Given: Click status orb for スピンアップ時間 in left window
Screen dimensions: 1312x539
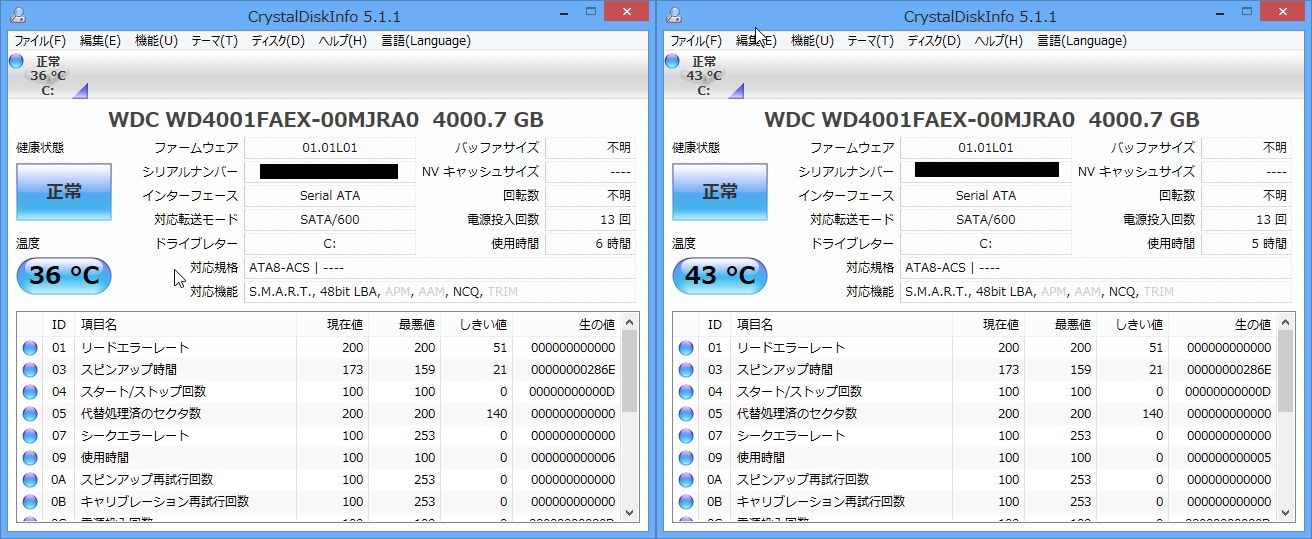Looking at the screenshot, I should (x=29, y=370).
